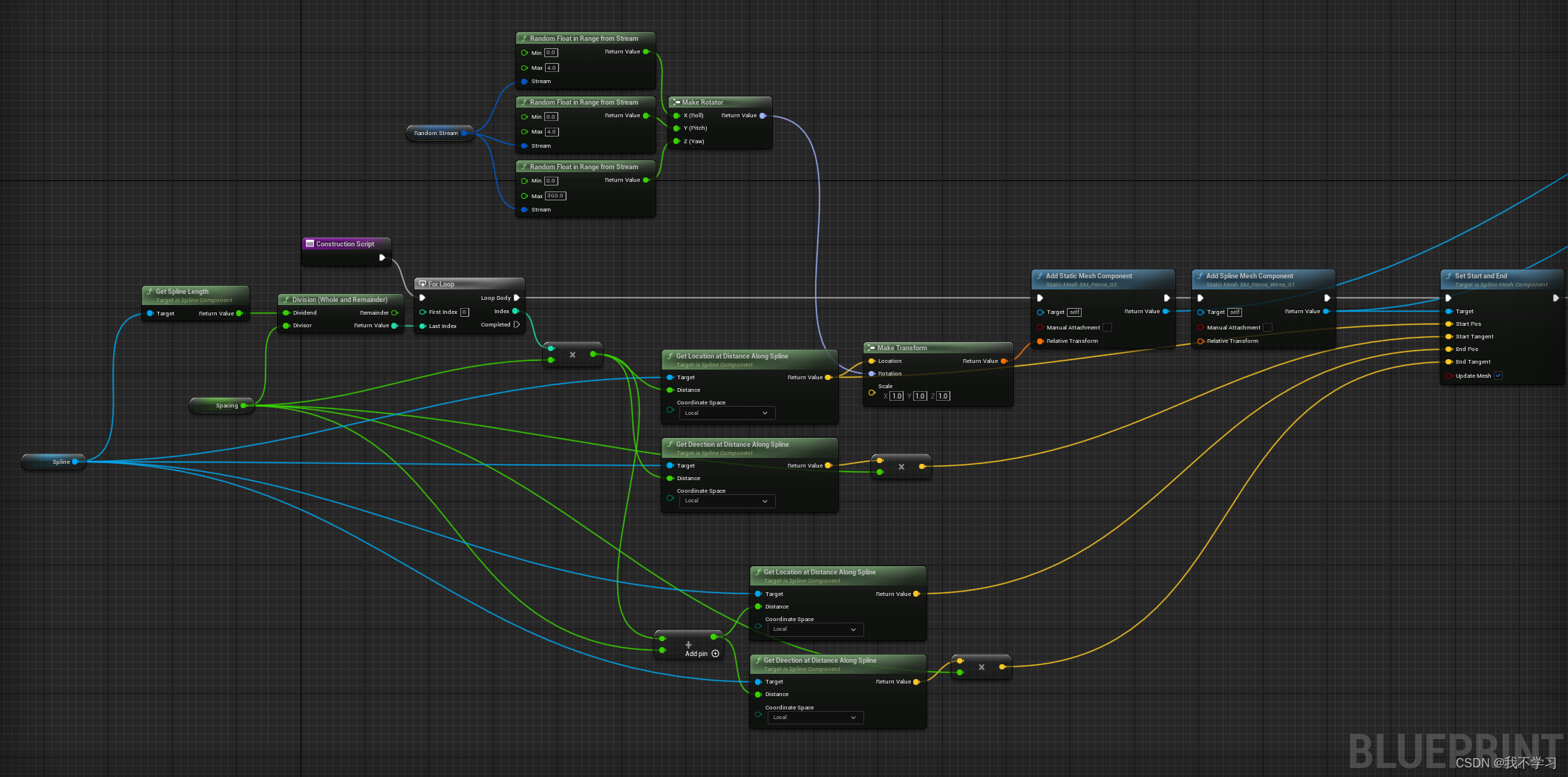The width and height of the screenshot is (1568, 777).
Task: Click the f icon on Get Location at Distance Along Spline
Action: coord(669,356)
